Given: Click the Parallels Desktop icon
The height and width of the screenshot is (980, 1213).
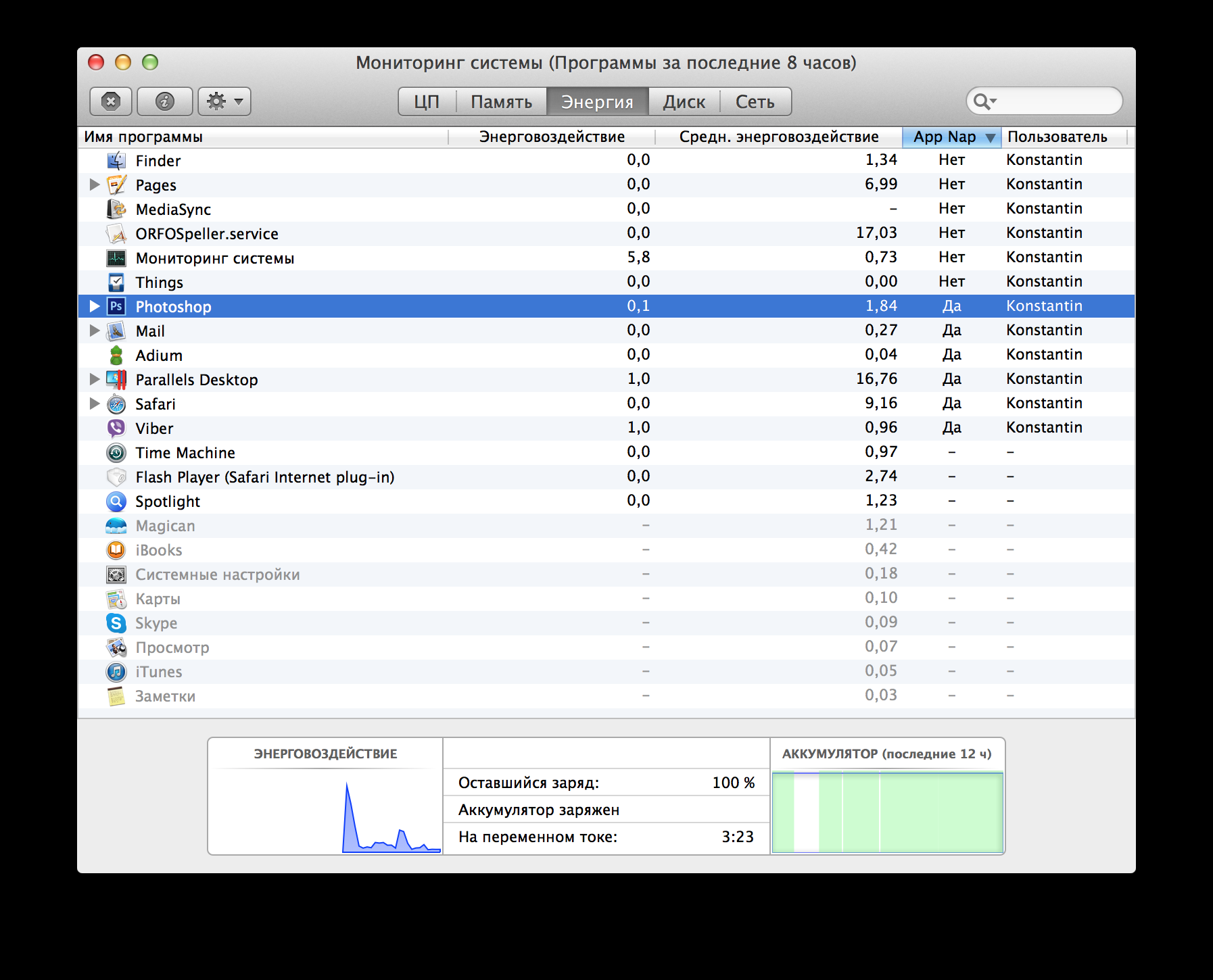Looking at the screenshot, I should click(x=116, y=379).
